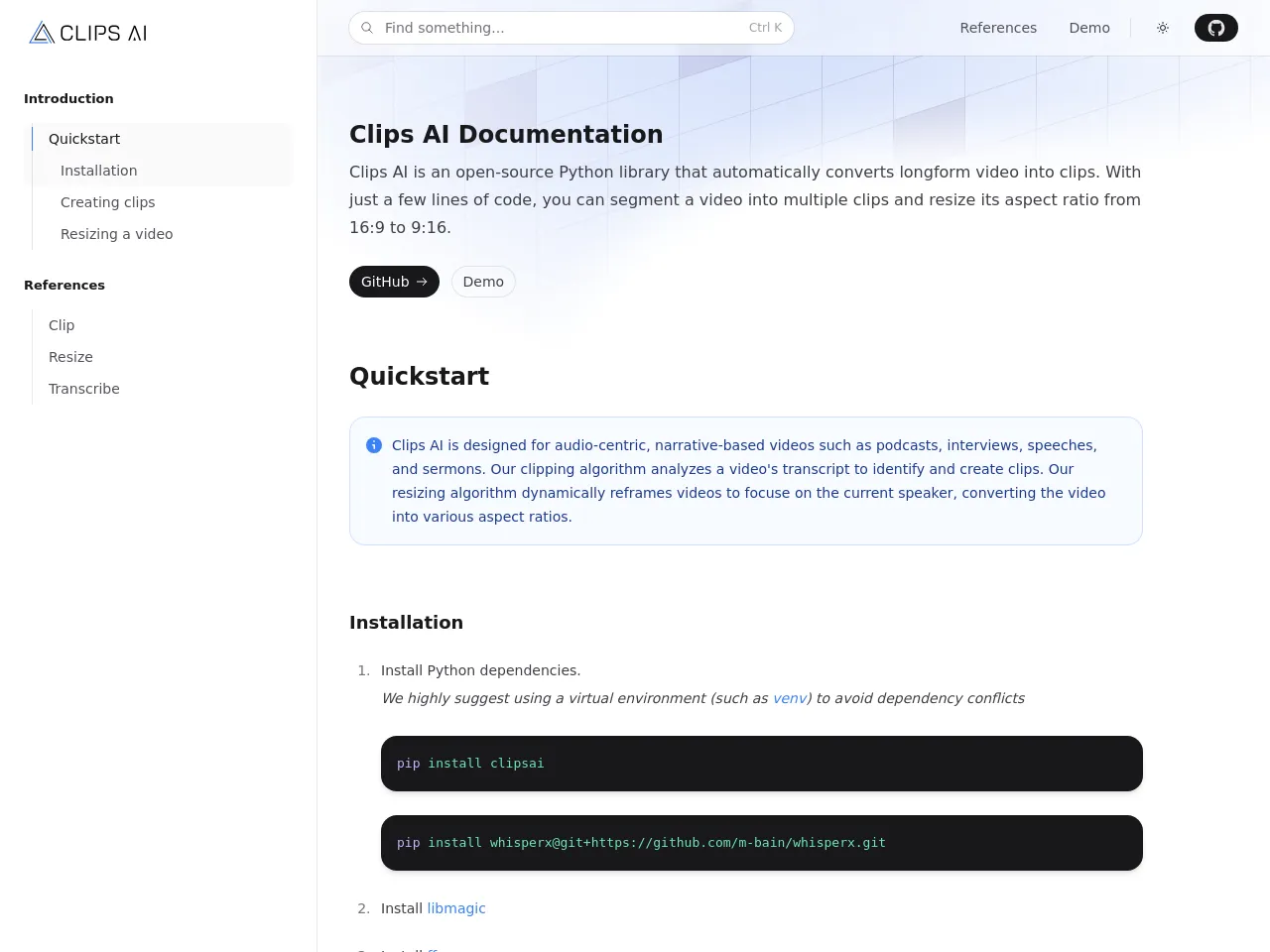
Task: Click the search magnifier icon
Action: tap(367, 28)
